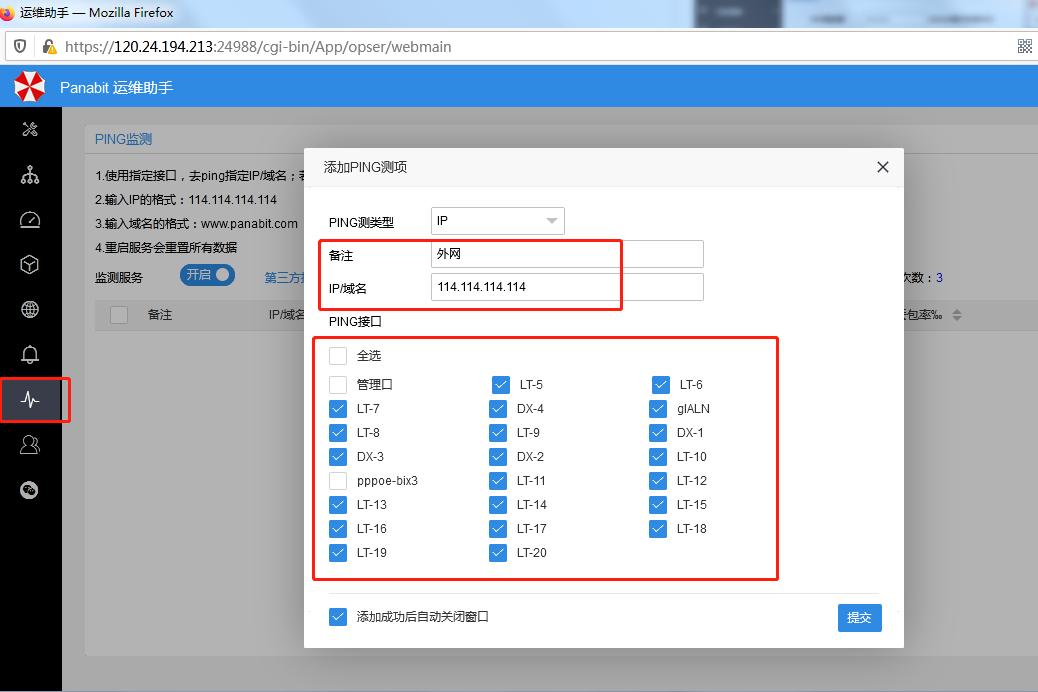The width and height of the screenshot is (1038, 692).
Task: Open the globe network sidebar icon
Action: 30,310
